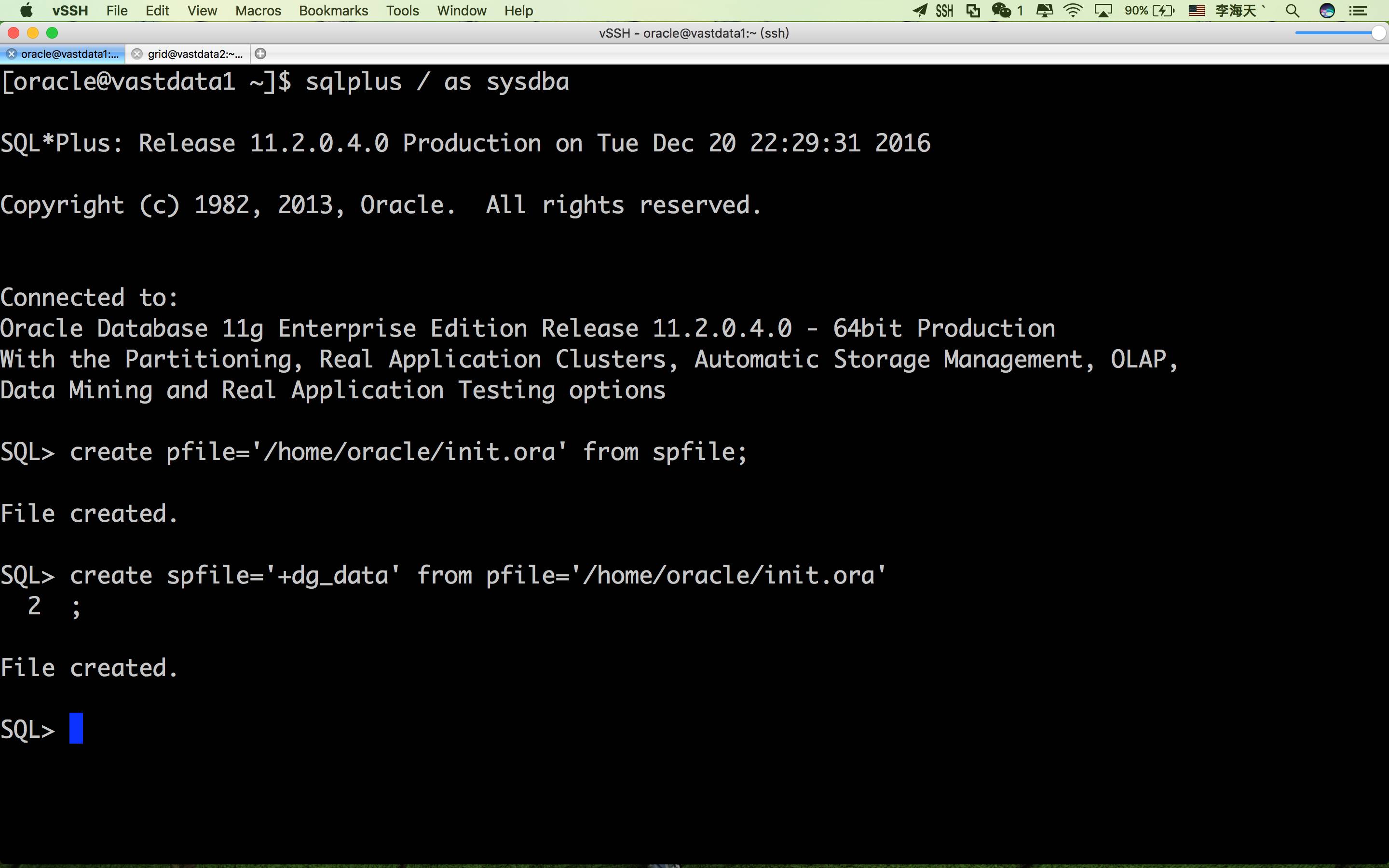Click the 'Data Mining and Real Application Testing' line

333,391
